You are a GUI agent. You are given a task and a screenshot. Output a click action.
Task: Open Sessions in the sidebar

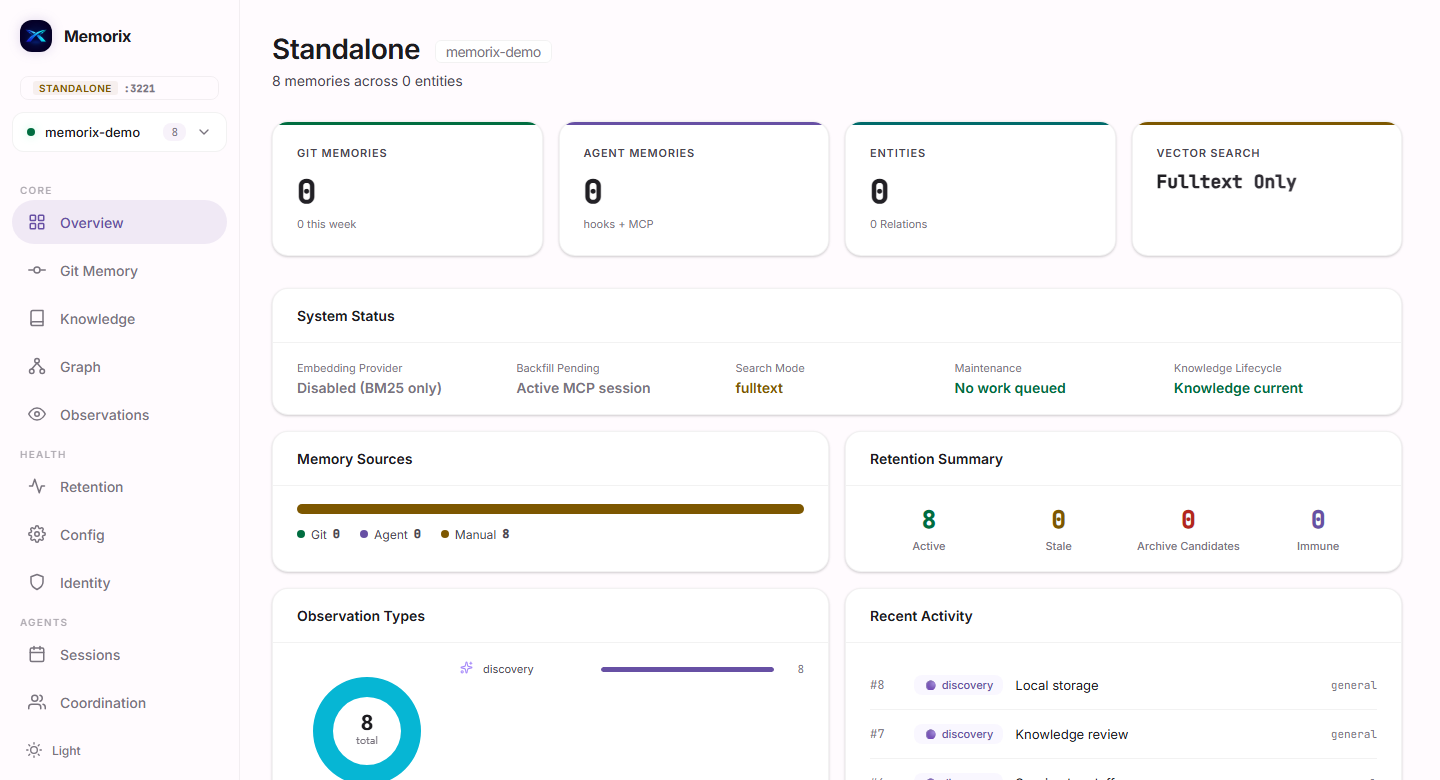(x=119, y=654)
